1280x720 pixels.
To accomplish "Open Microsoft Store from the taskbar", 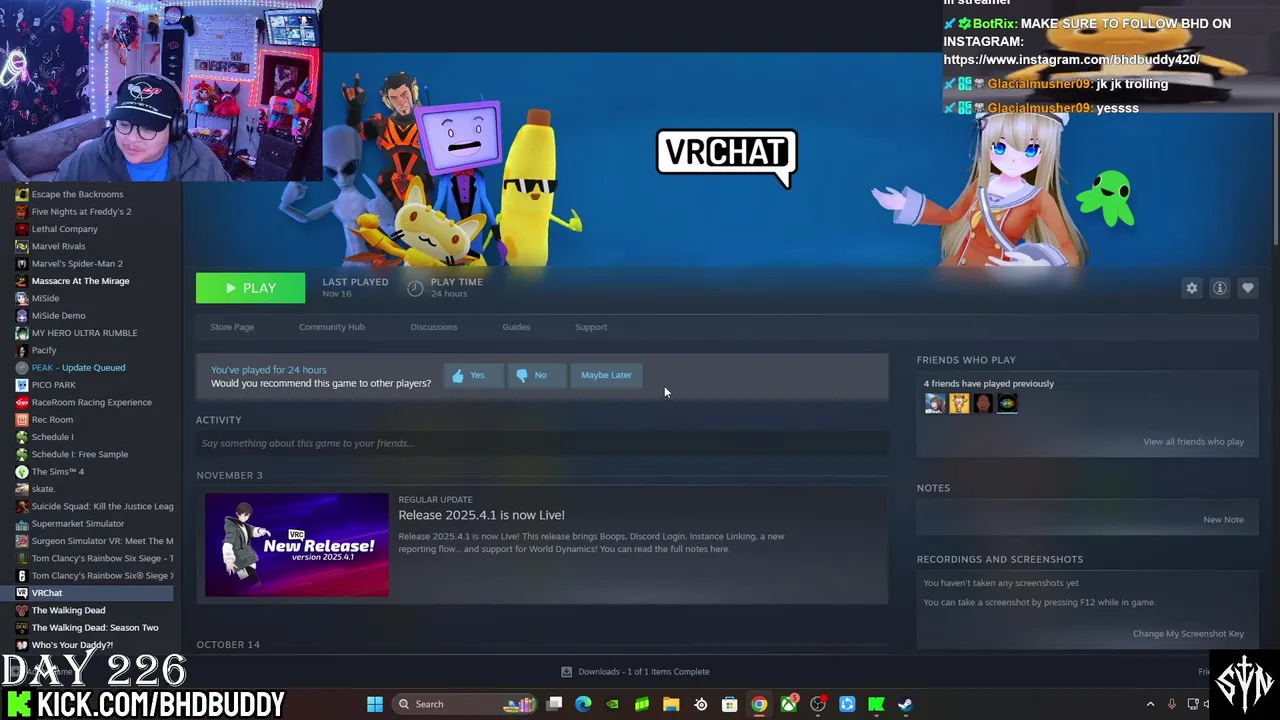I will pos(730,704).
